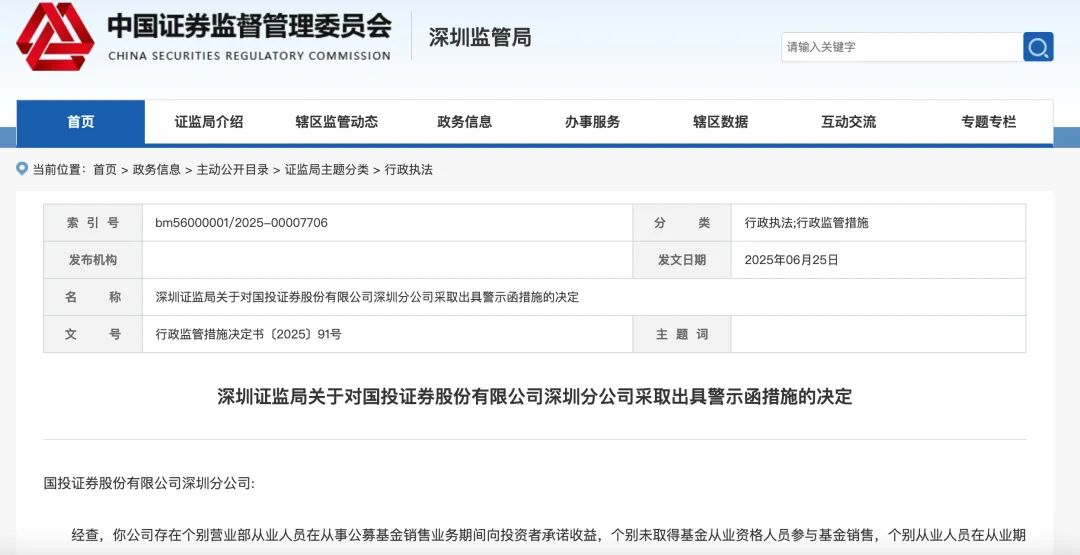Open the 专题专栏 menu item
Image resolution: width=1080 pixels, height=555 pixels.
(988, 122)
